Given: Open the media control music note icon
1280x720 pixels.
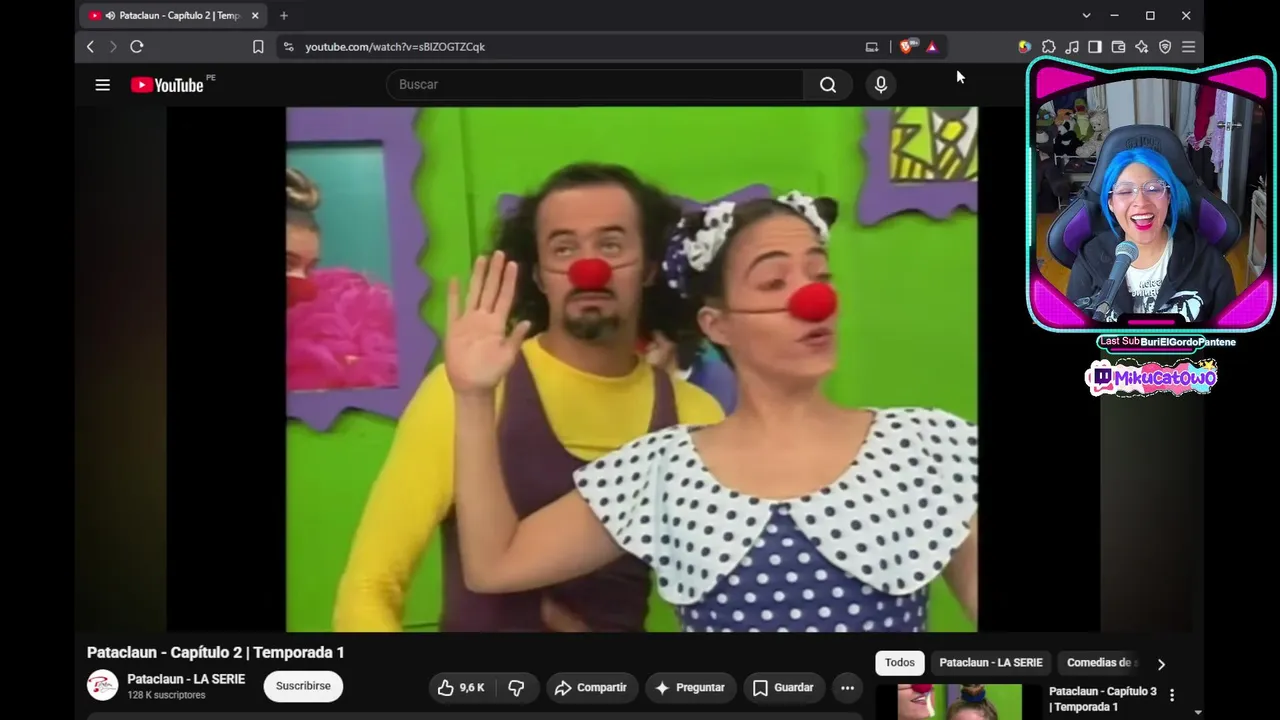Looking at the screenshot, I should click(x=1072, y=47).
